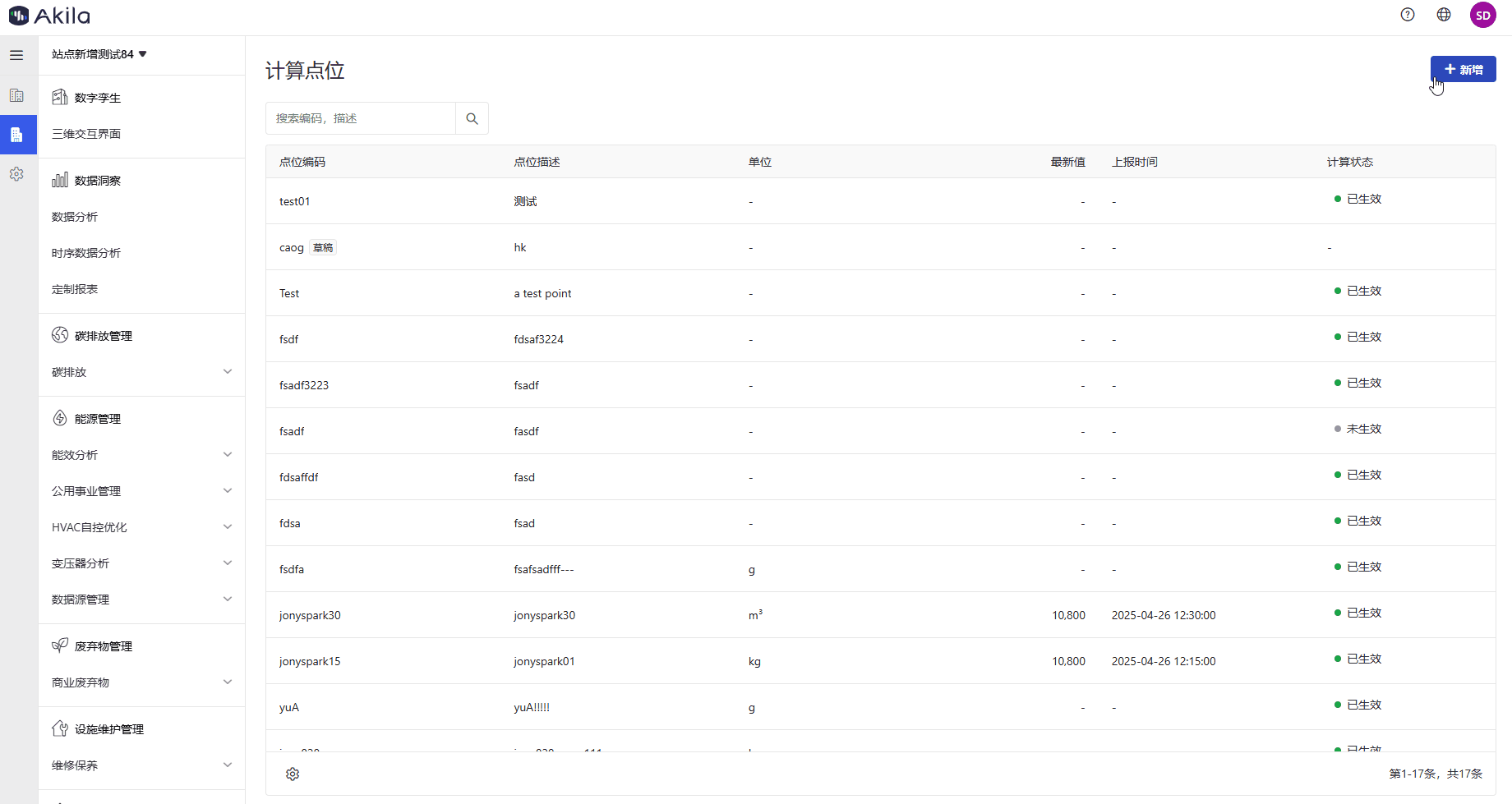Screen dimensions: 1512x804
Task: Click the yuA!!!!! description
Action: point(532,707)
